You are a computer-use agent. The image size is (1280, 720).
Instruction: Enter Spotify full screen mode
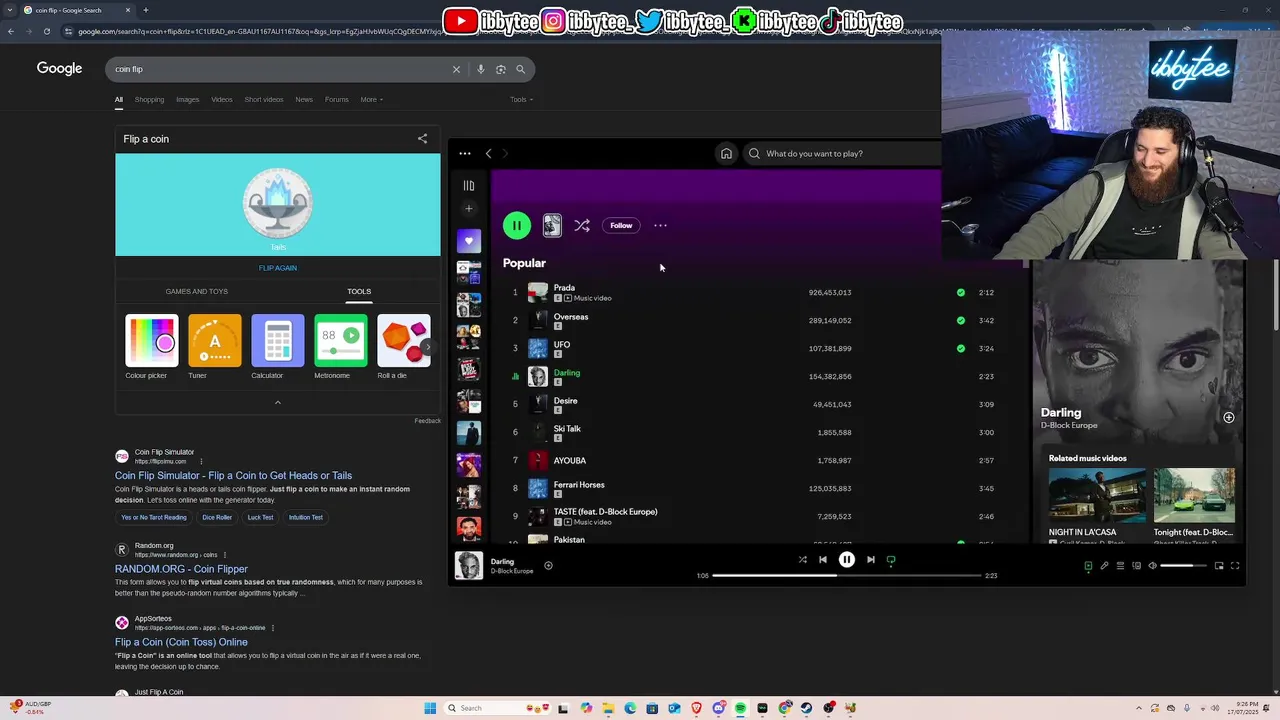[1235, 566]
